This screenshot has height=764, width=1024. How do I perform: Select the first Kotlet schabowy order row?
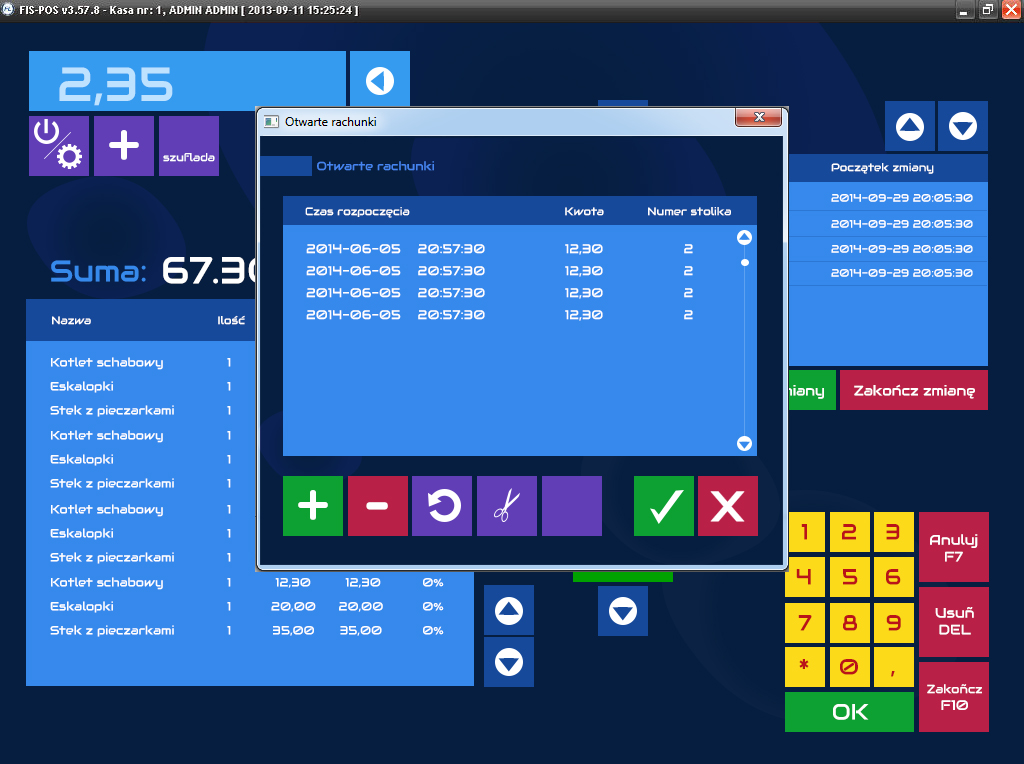pyautogui.click(x=142, y=362)
